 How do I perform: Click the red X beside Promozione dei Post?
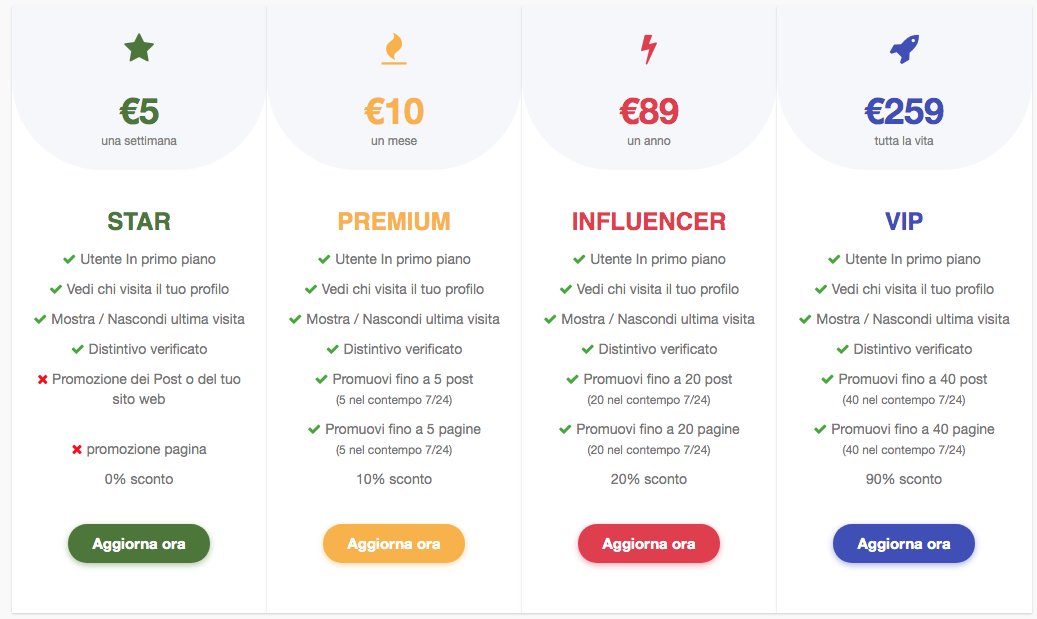point(42,380)
